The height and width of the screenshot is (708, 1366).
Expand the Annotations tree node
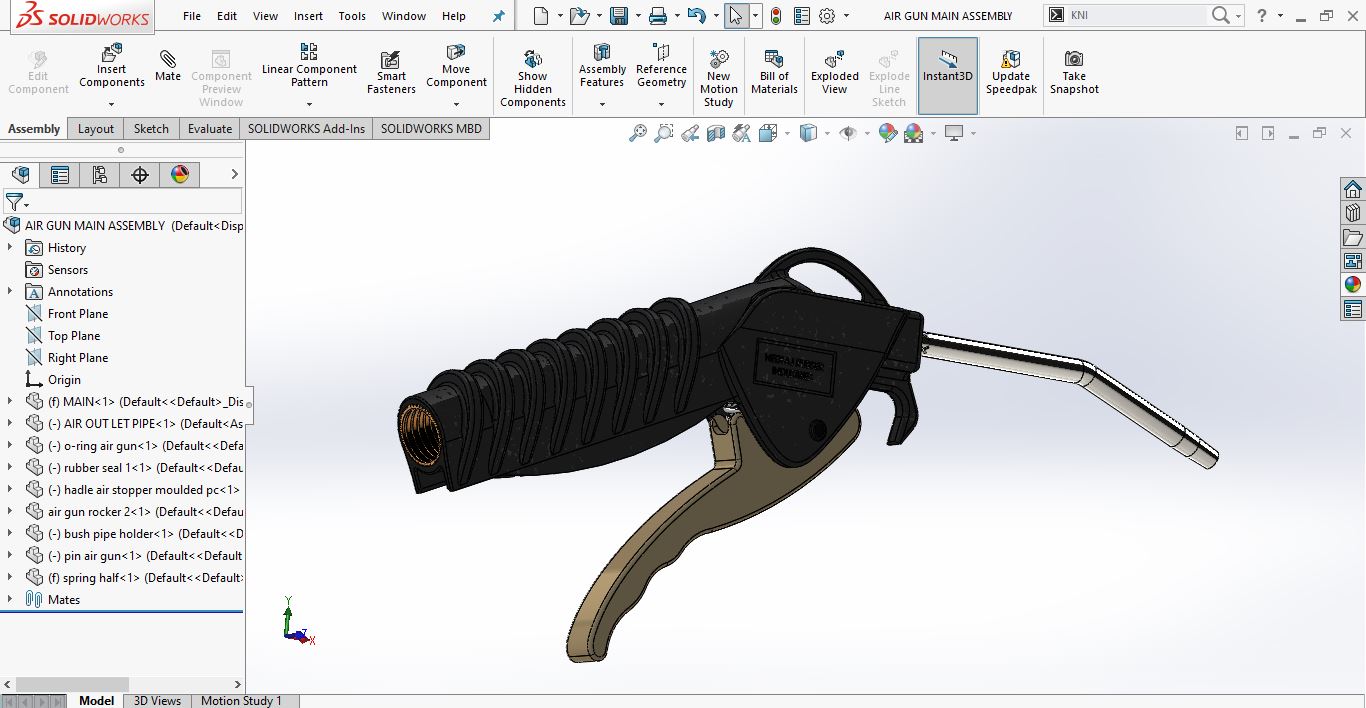(x=10, y=291)
